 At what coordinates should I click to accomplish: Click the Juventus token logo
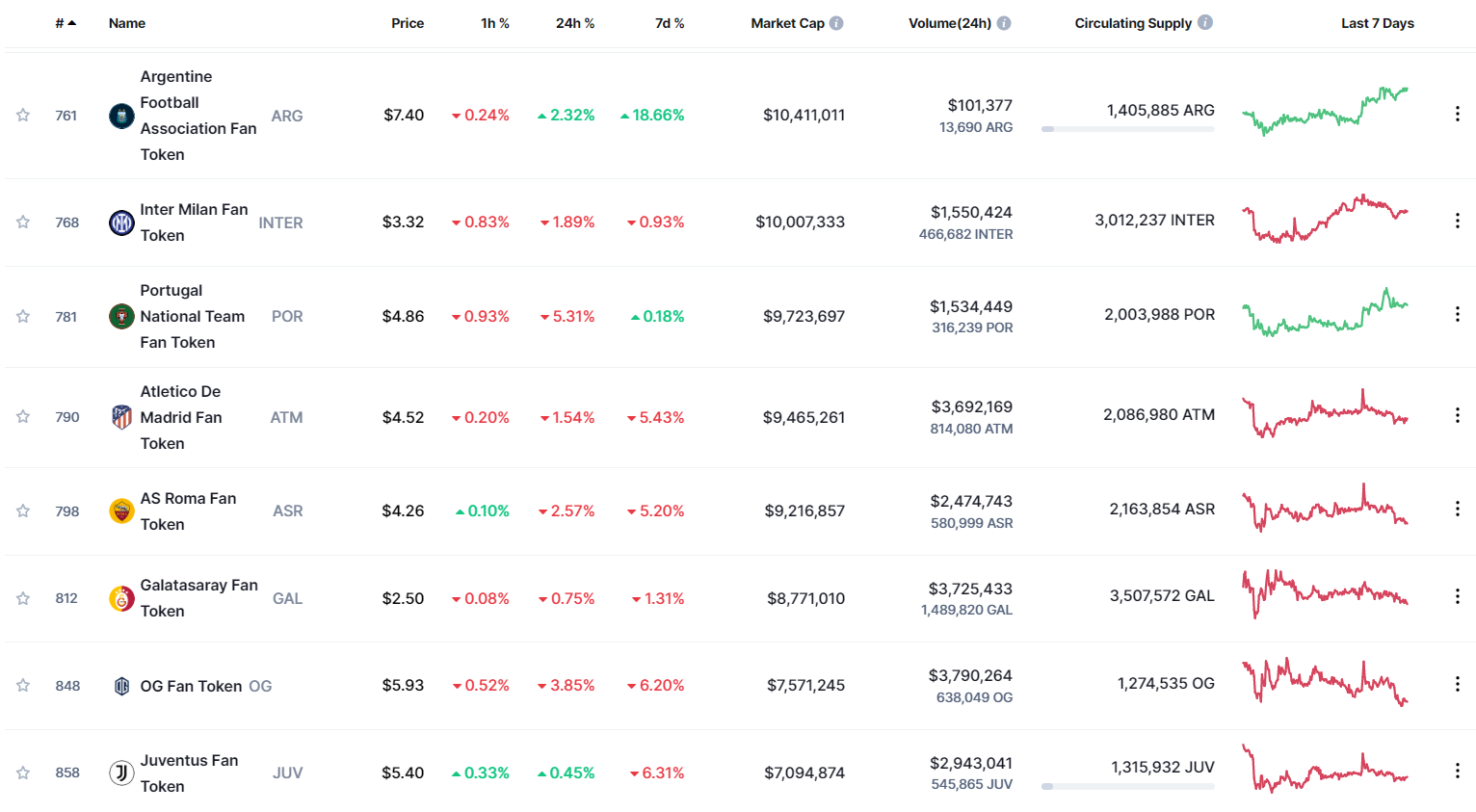click(x=121, y=773)
